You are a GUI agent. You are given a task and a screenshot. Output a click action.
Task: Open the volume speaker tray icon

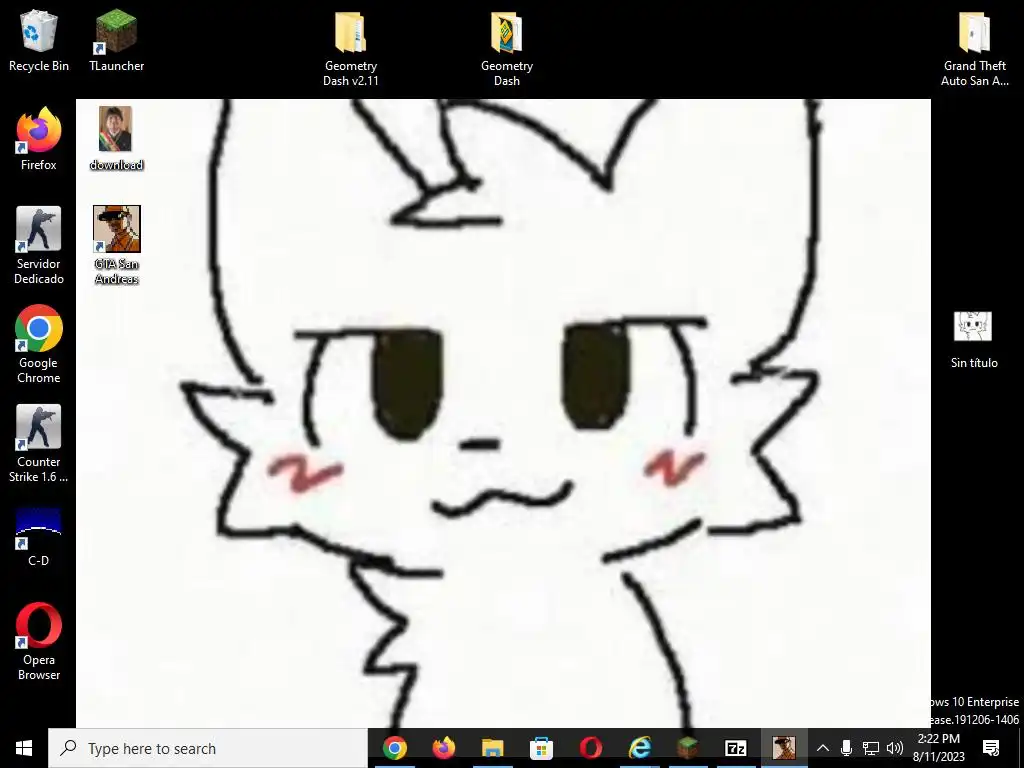(895, 748)
